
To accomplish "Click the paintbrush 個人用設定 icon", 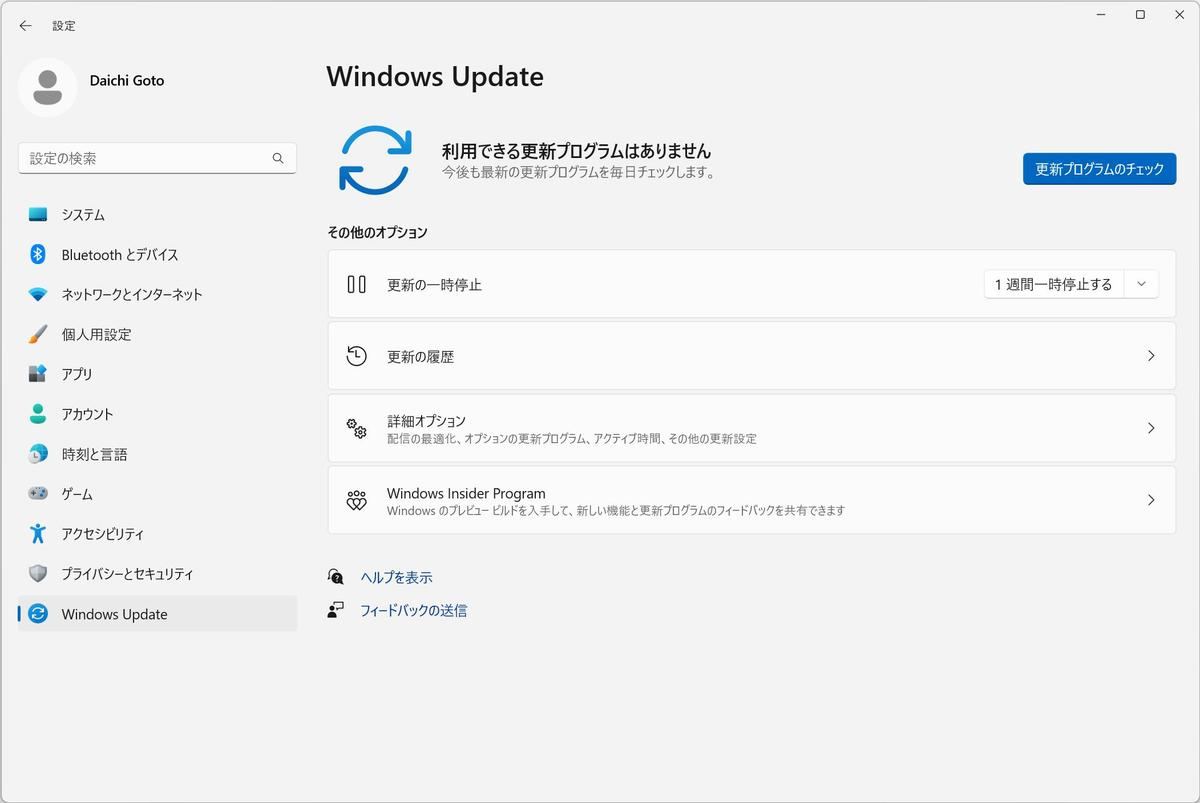I will point(38,334).
